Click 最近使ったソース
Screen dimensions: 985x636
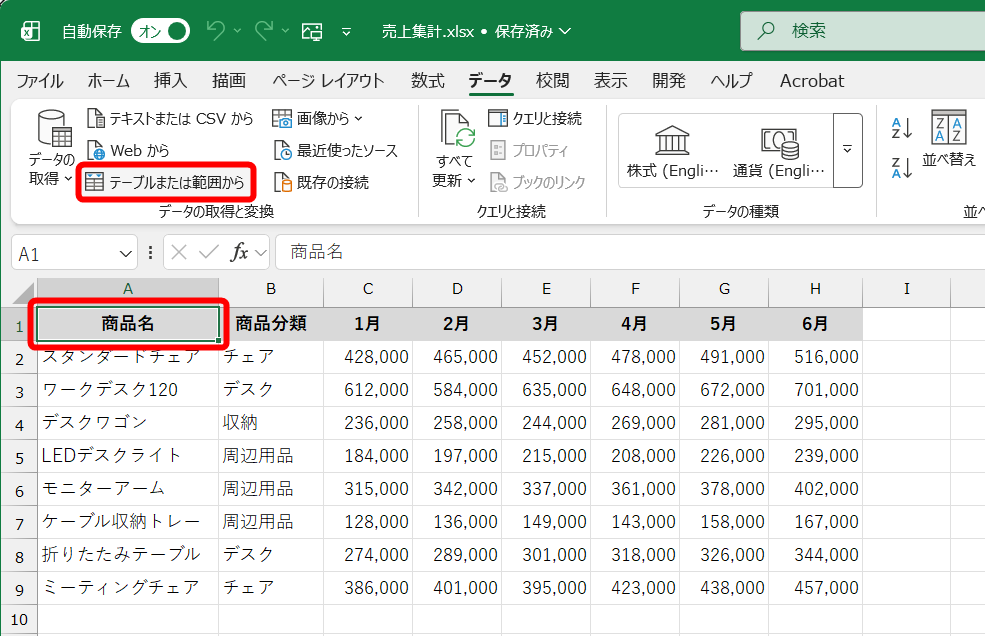pyautogui.click(x=336, y=150)
